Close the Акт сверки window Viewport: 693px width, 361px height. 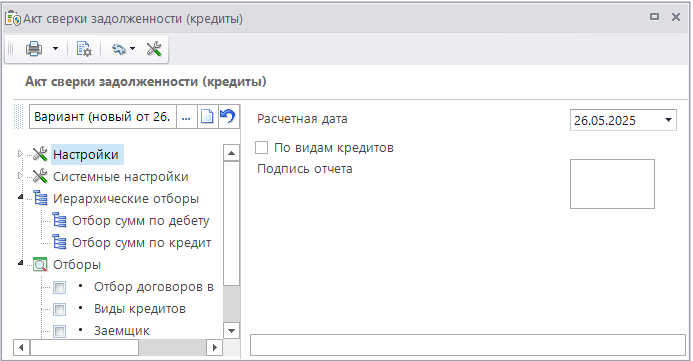pos(676,17)
